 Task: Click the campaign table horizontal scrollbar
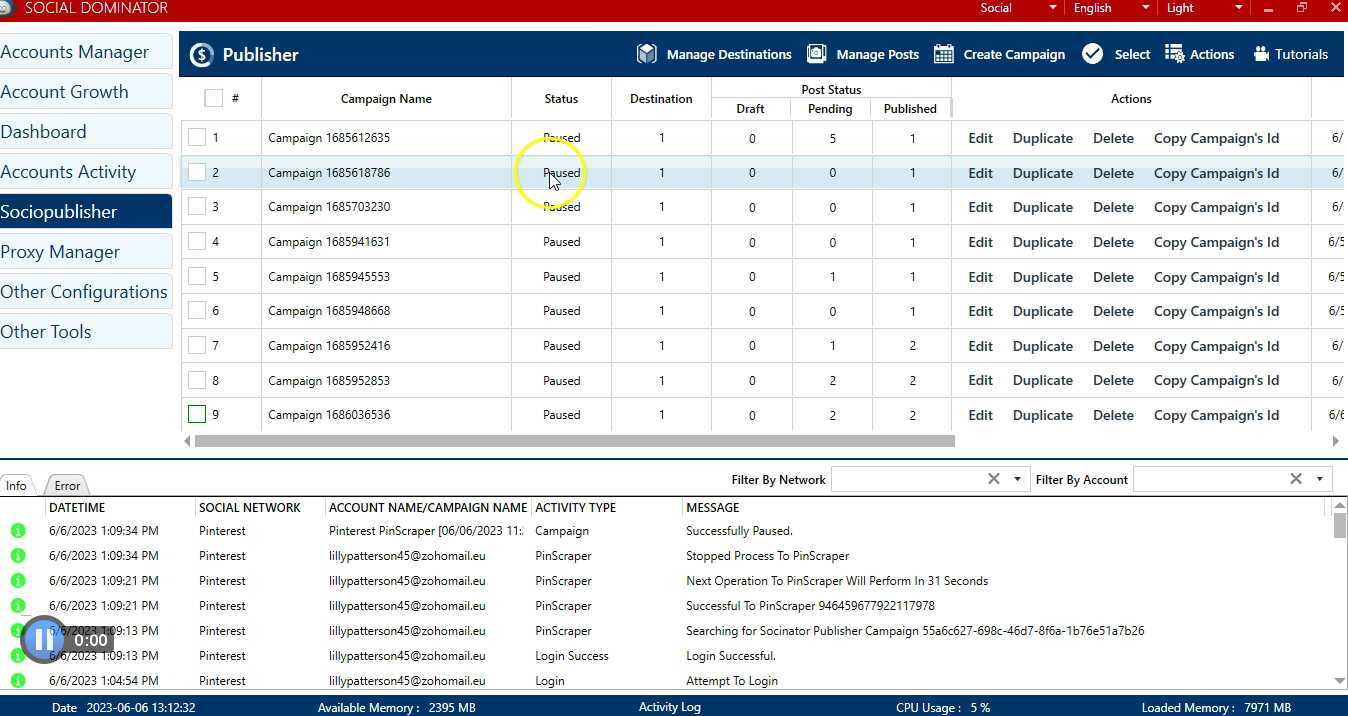574,441
